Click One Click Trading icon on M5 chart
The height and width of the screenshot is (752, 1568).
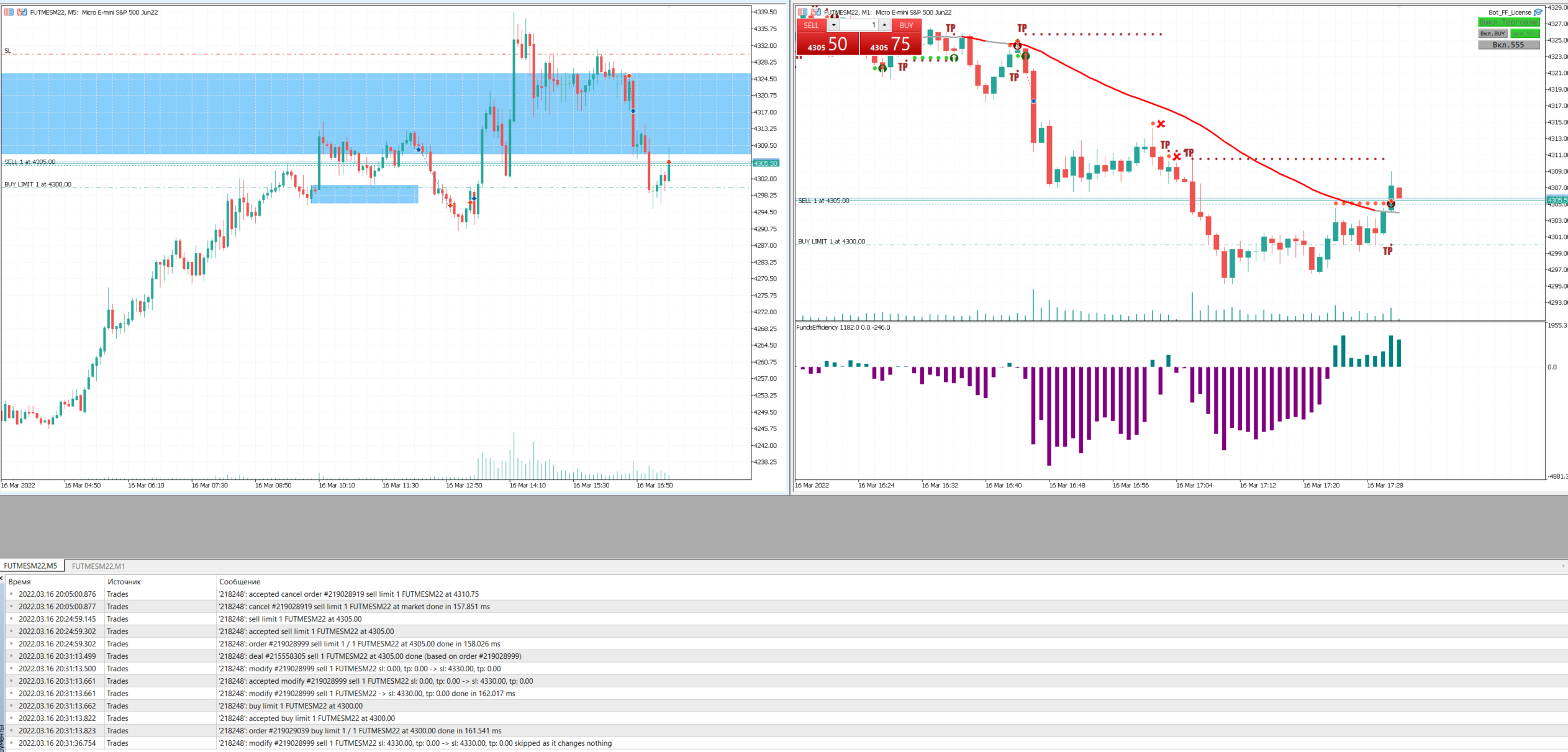coord(22,12)
